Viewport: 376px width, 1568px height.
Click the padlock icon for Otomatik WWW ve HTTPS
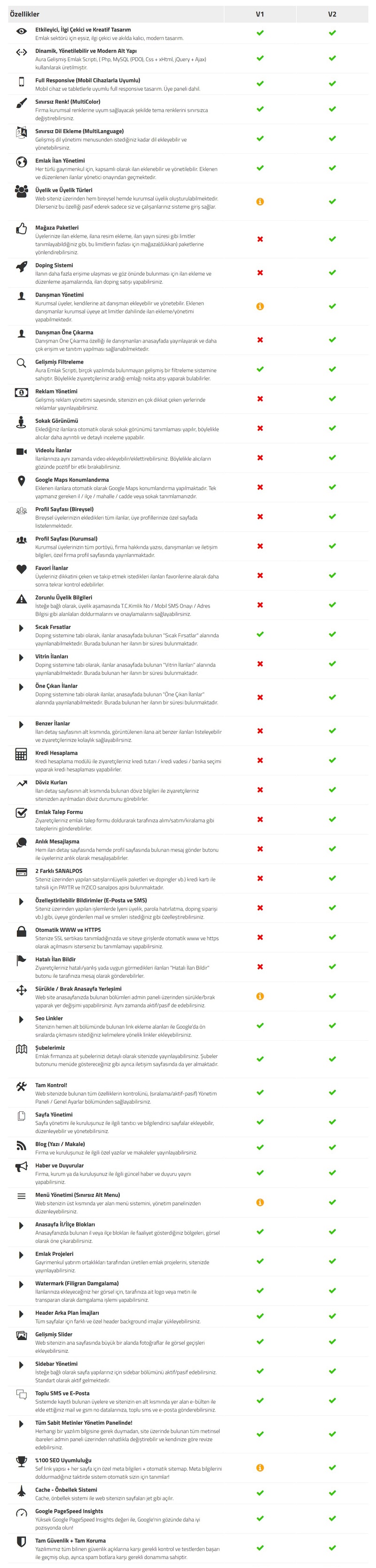(x=21, y=931)
